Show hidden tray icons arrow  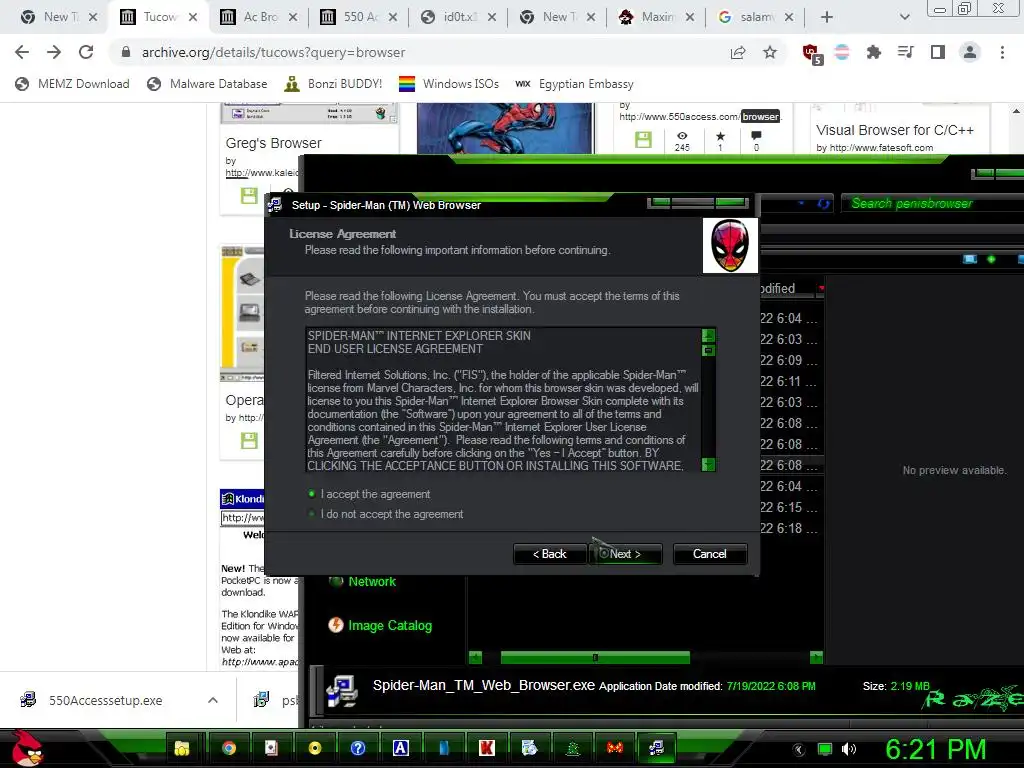[799, 749]
